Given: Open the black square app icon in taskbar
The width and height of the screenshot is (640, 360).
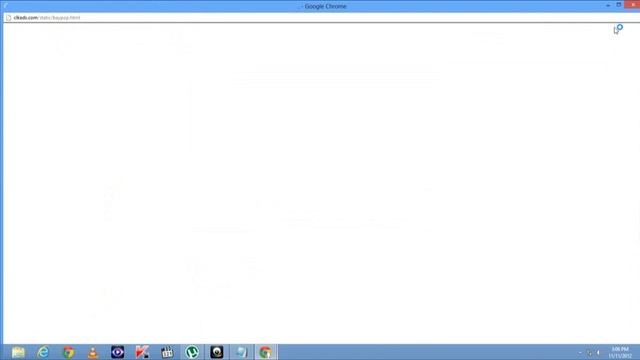Looking at the screenshot, I should point(217,352).
